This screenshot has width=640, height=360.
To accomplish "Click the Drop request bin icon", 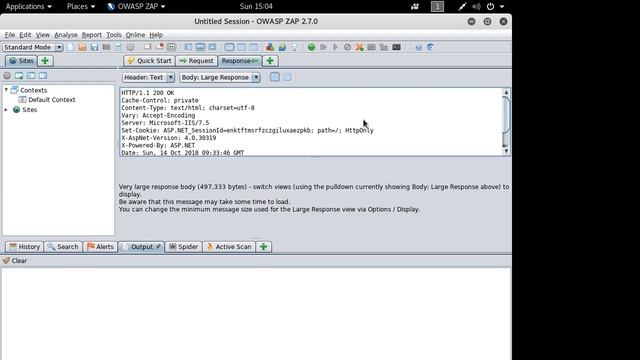I will point(347,47).
